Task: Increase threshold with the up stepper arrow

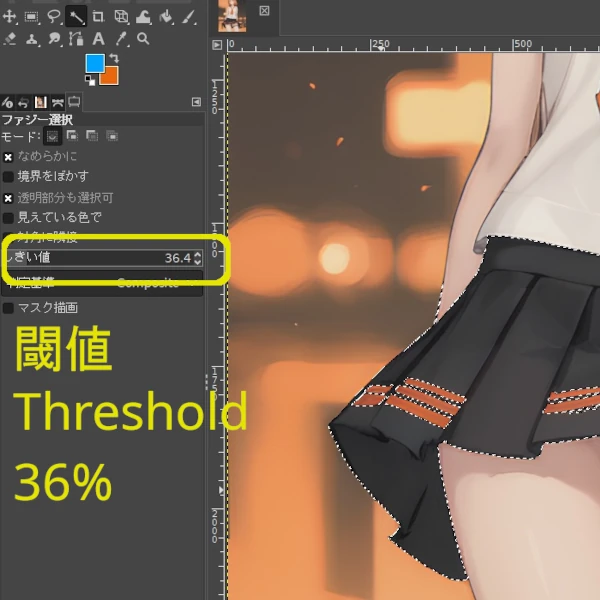Action: click(197, 254)
